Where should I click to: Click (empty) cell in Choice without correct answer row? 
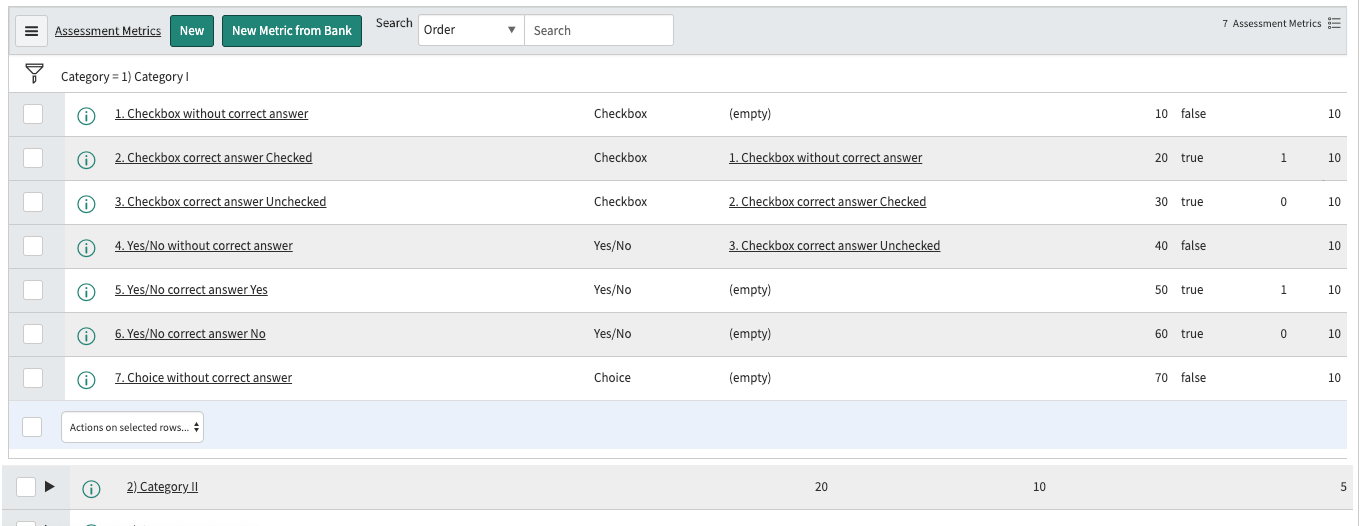(x=750, y=378)
